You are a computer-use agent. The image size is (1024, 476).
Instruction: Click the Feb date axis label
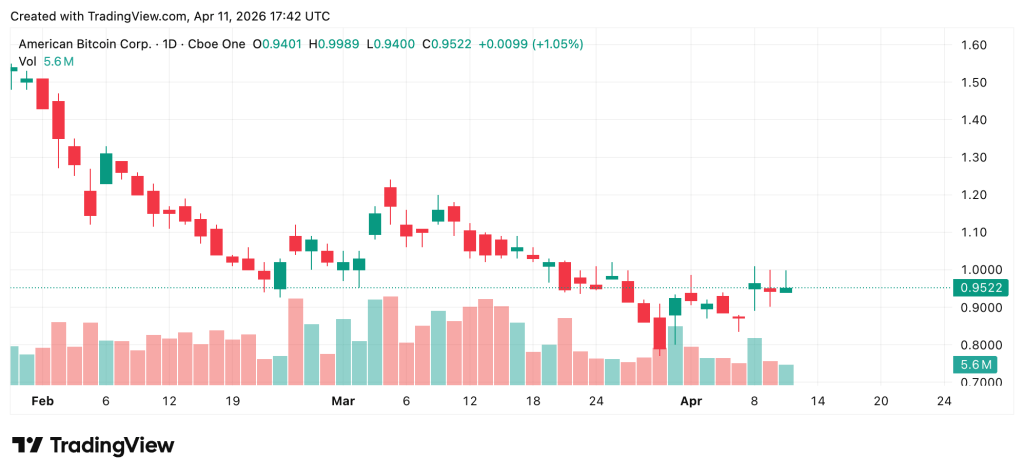pyautogui.click(x=41, y=400)
